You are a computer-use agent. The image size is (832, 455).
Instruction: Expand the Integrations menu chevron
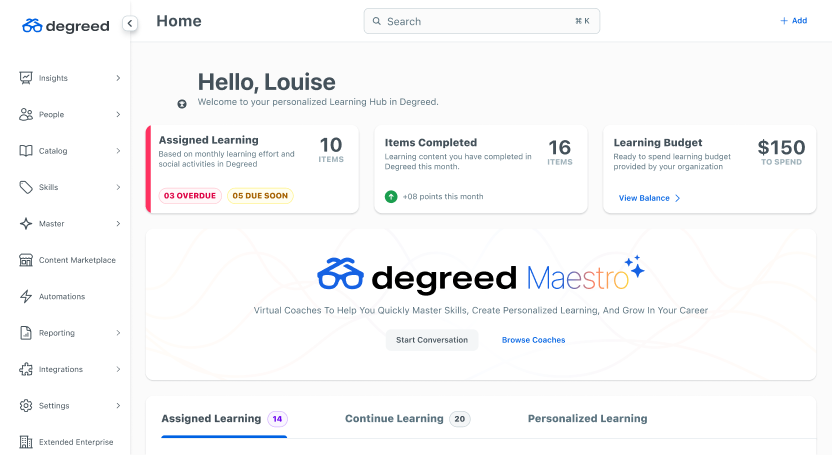pos(118,369)
